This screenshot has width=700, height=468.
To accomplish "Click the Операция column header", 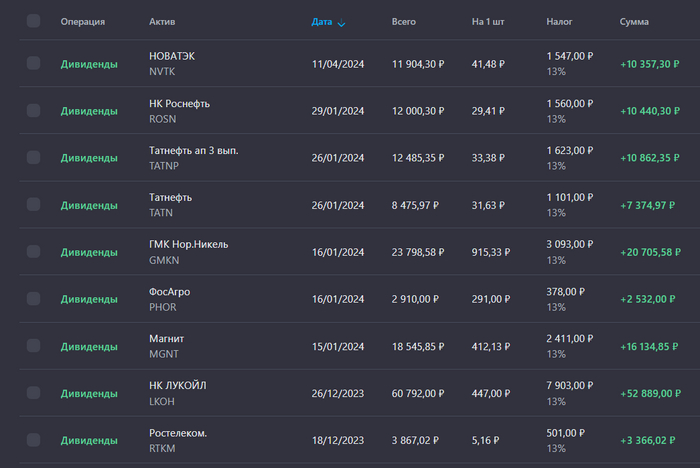I will [x=82, y=21].
